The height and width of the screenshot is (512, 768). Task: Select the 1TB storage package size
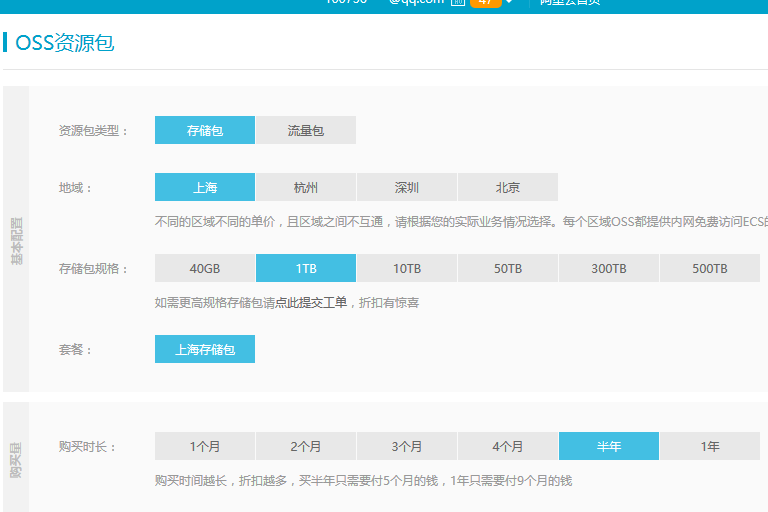point(306,268)
